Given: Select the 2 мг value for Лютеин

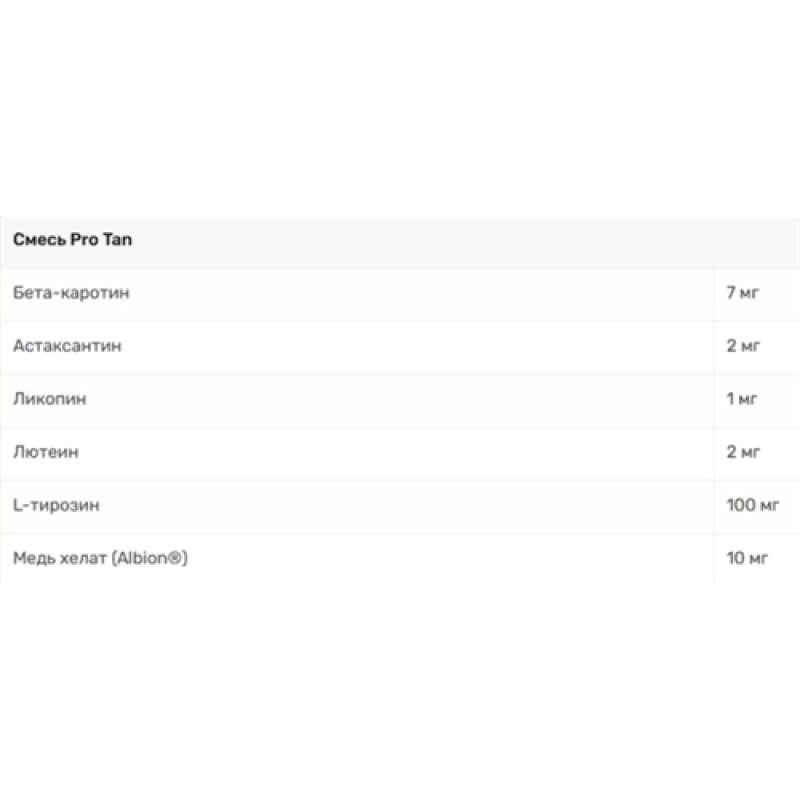Looking at the screenshot, I should tap(744, 452).
